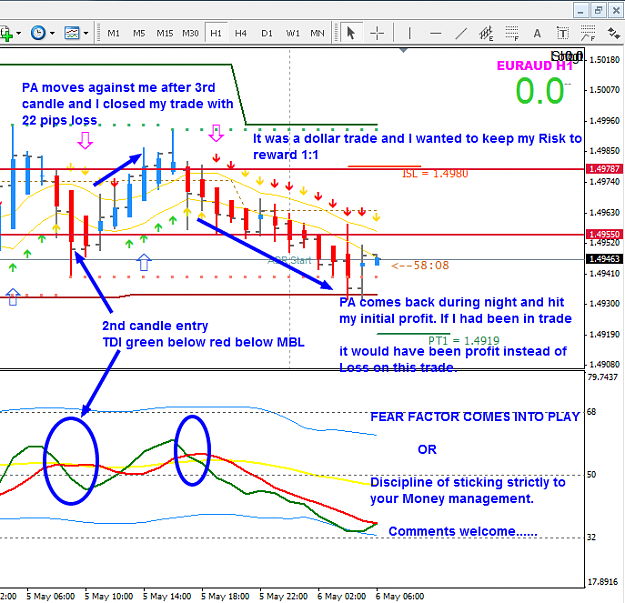Choose the Equidistant Channel tool
625x603 pixels.
click(x=486, y=33)
